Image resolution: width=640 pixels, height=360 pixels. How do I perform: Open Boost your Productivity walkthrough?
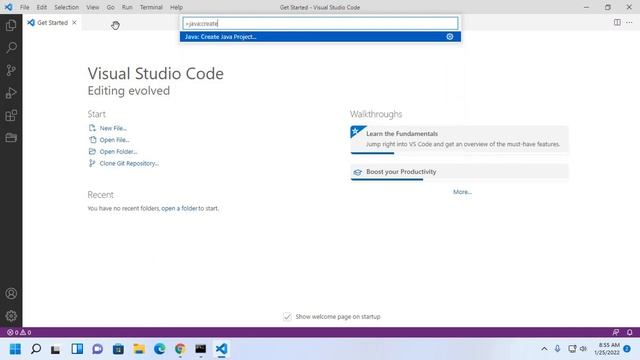pyautogui.click(x=459, y=172)
